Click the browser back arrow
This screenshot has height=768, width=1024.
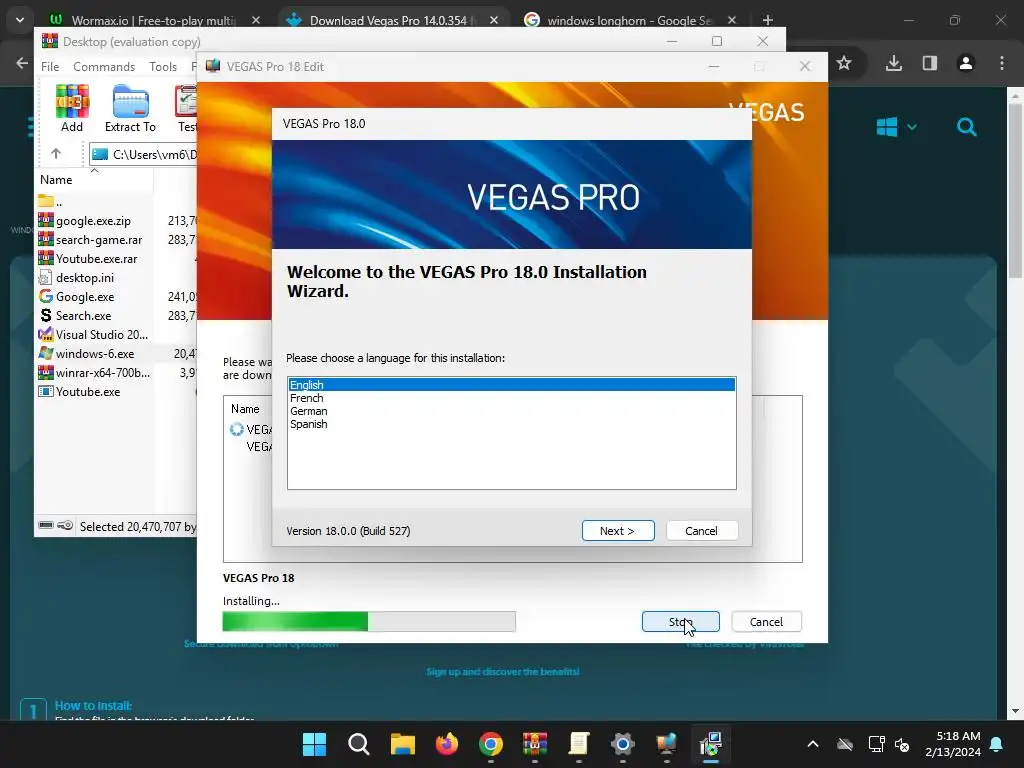22,63
